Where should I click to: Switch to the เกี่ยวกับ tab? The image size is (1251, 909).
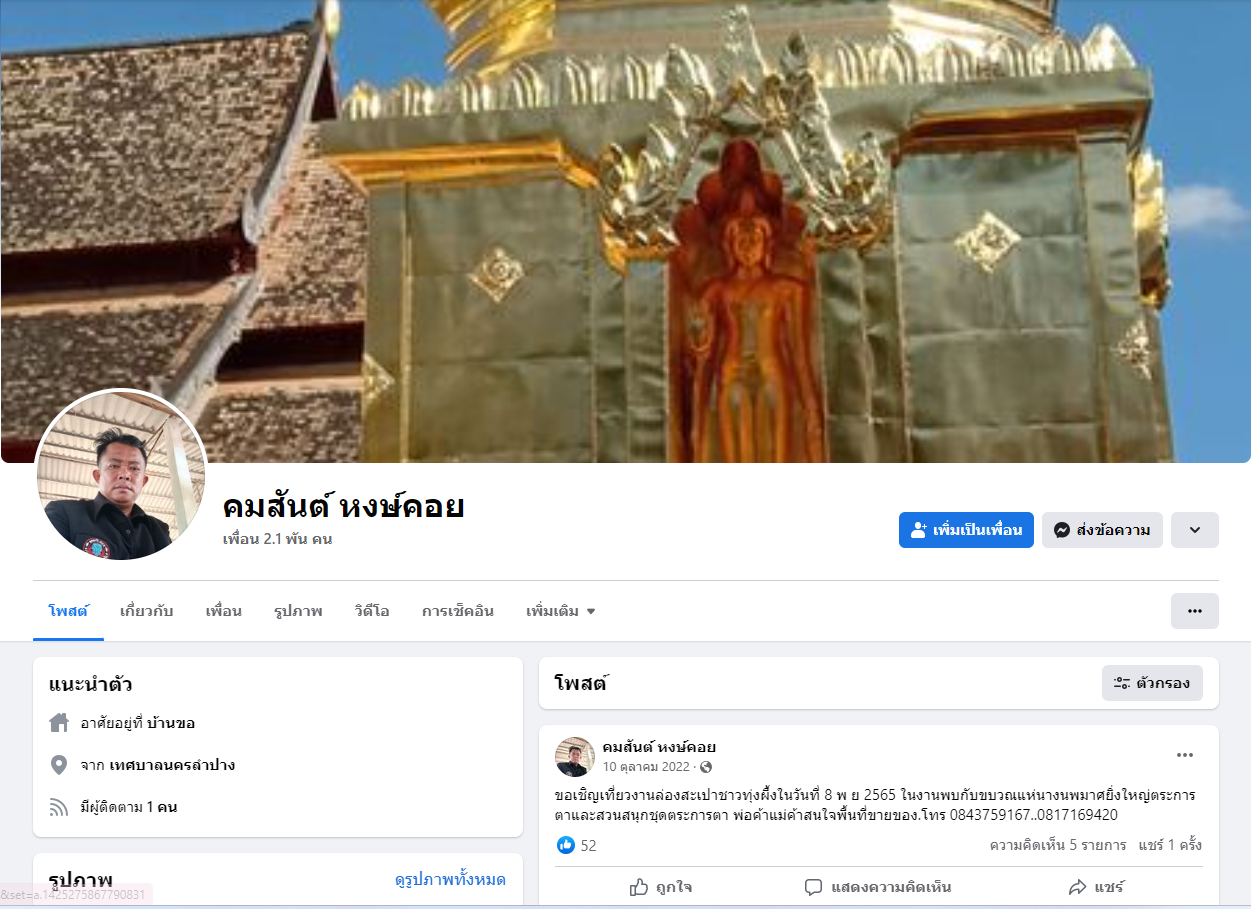(146, 611)
